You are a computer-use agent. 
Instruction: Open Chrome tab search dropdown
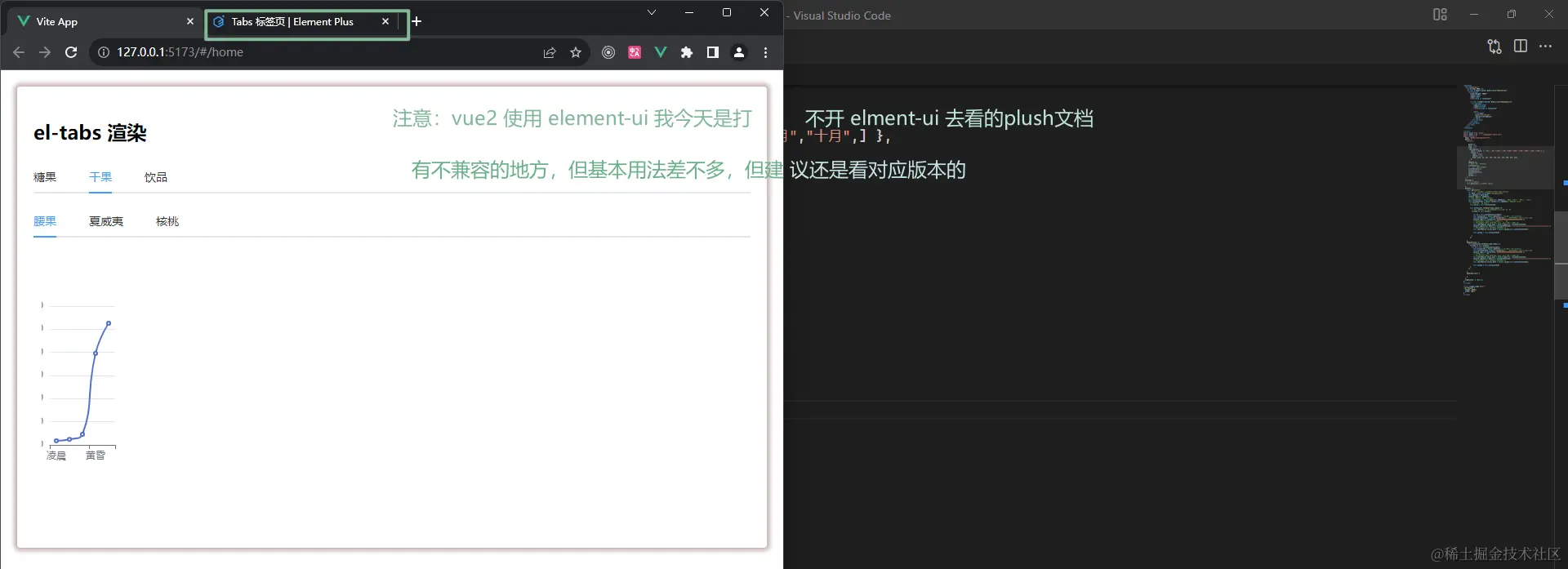(x=652, y=12)
